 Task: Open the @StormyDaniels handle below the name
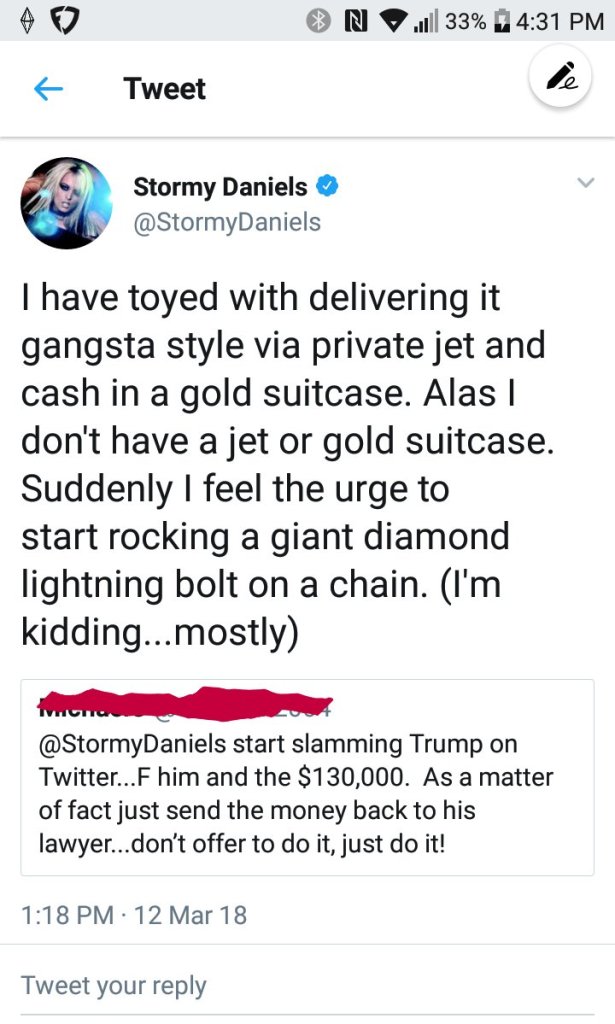click(x=227, y=221)
